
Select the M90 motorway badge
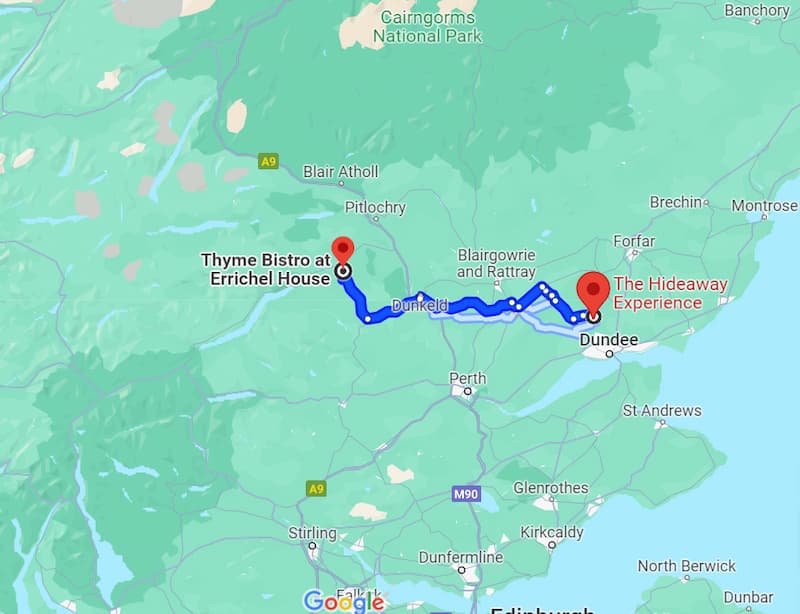click(x=466, y=494)
